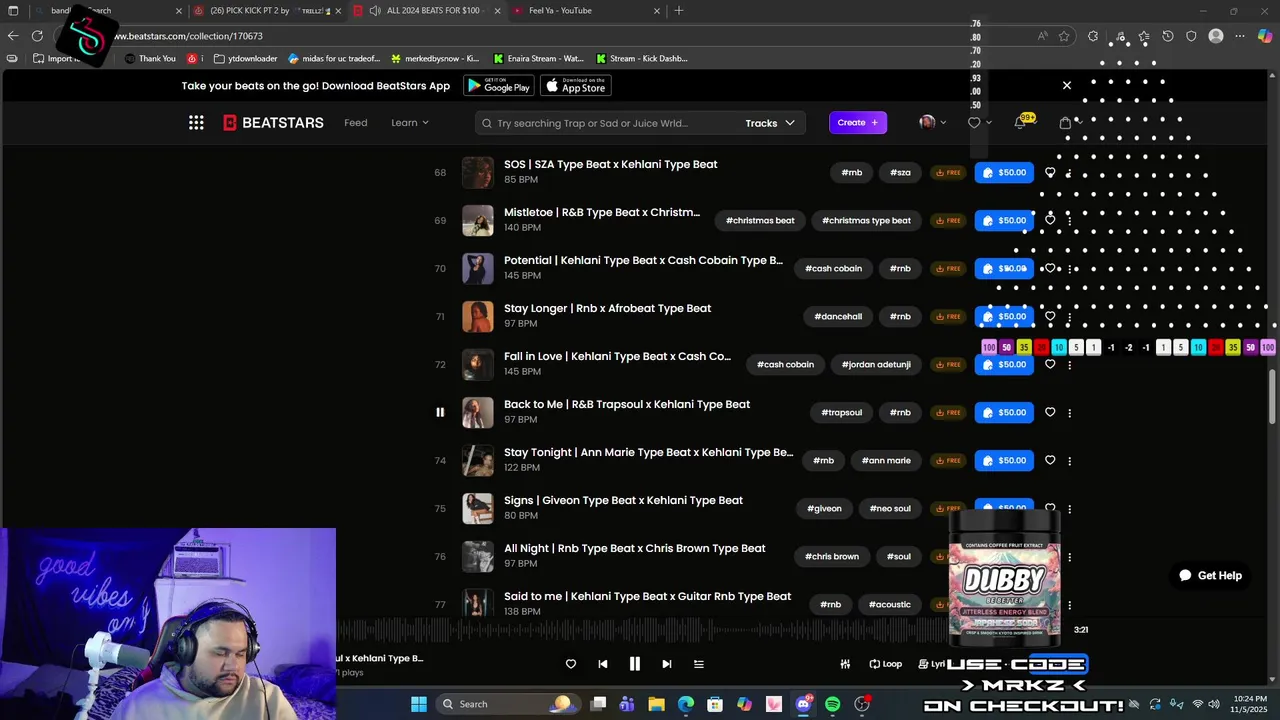Buy Back to Me for $50.00

(x=1004, y=412)
